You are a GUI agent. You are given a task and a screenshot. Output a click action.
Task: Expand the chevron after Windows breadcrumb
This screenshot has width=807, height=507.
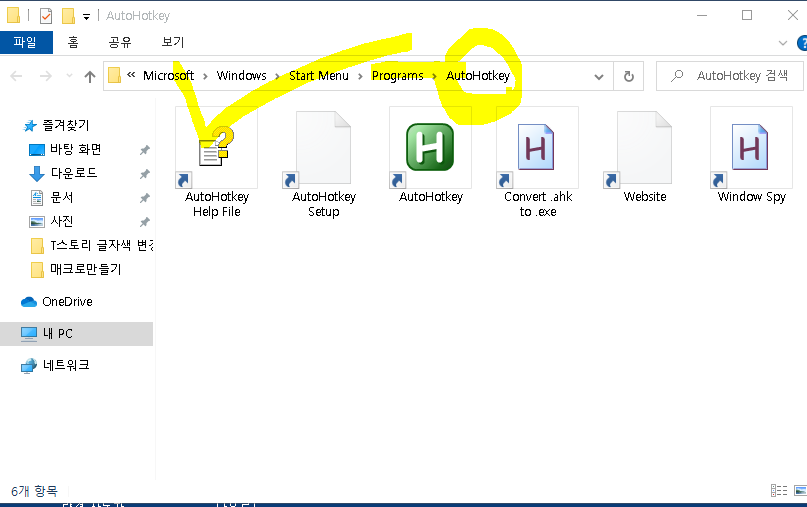[277, 77]
